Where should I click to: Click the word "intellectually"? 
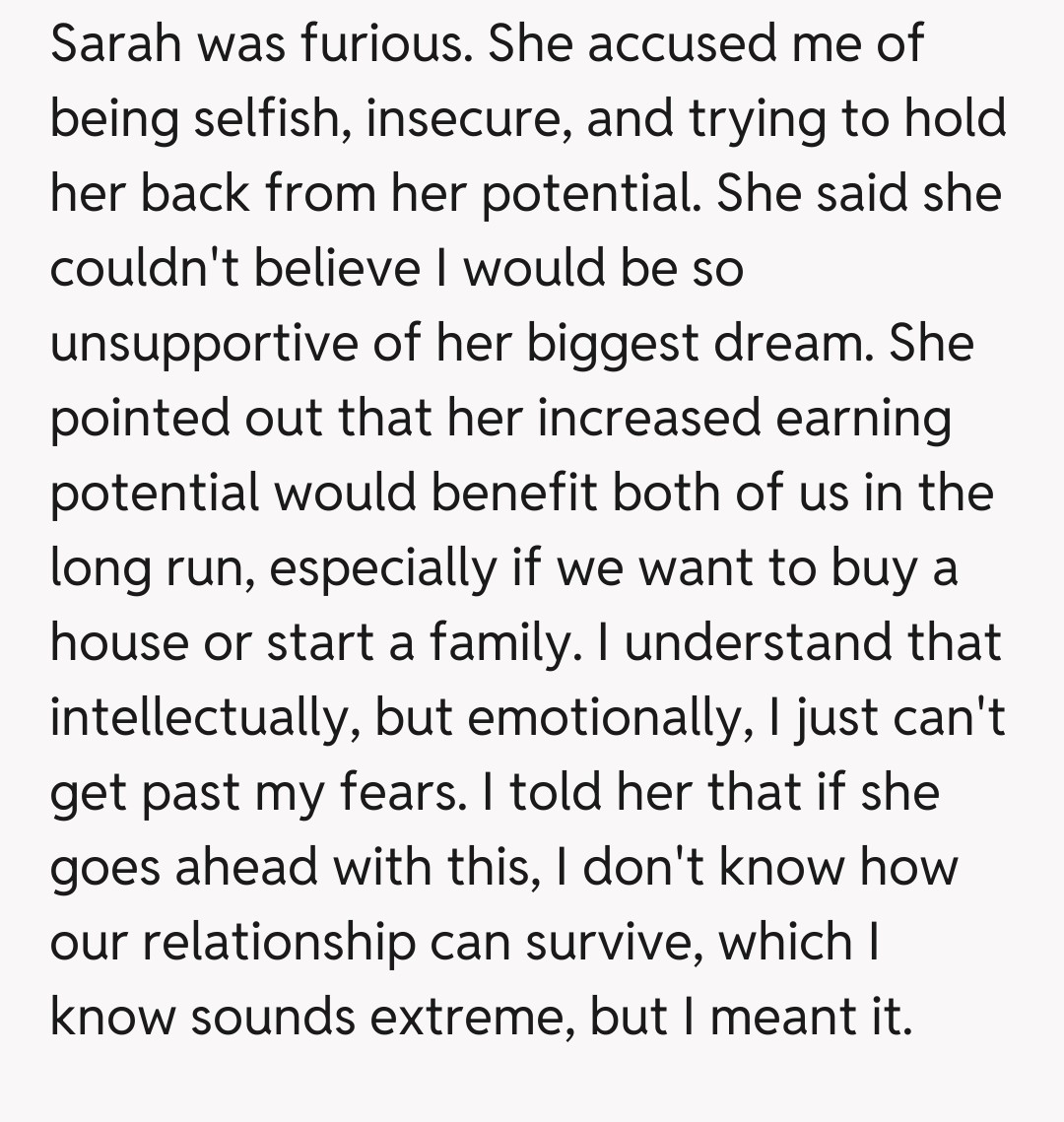194,718
